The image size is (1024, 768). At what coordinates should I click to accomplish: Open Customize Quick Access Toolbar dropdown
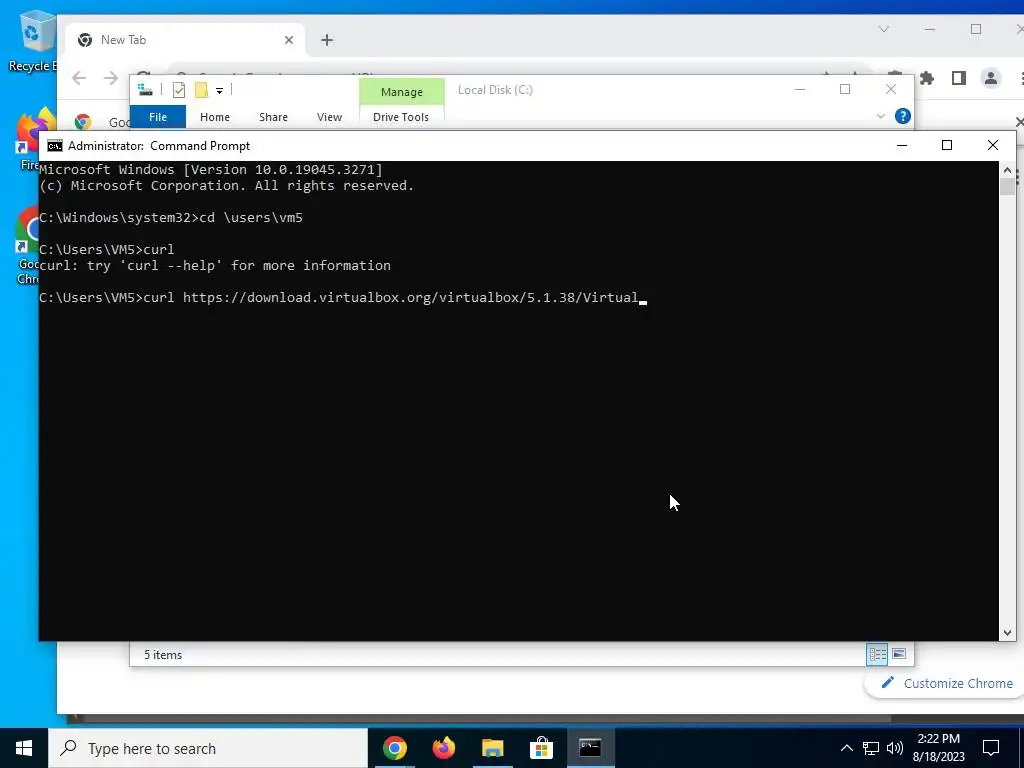(219, 91)
